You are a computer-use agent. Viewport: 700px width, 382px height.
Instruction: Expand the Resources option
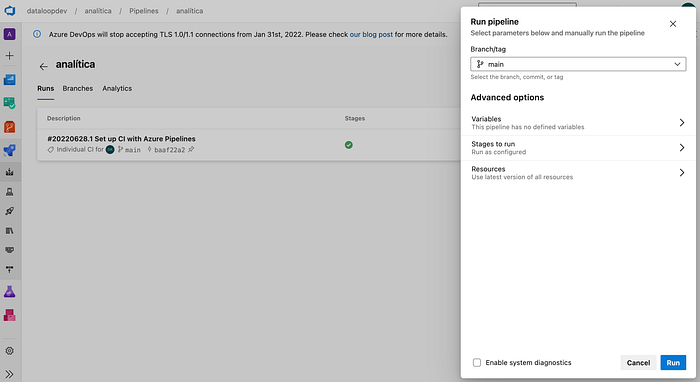pos(578,173)
